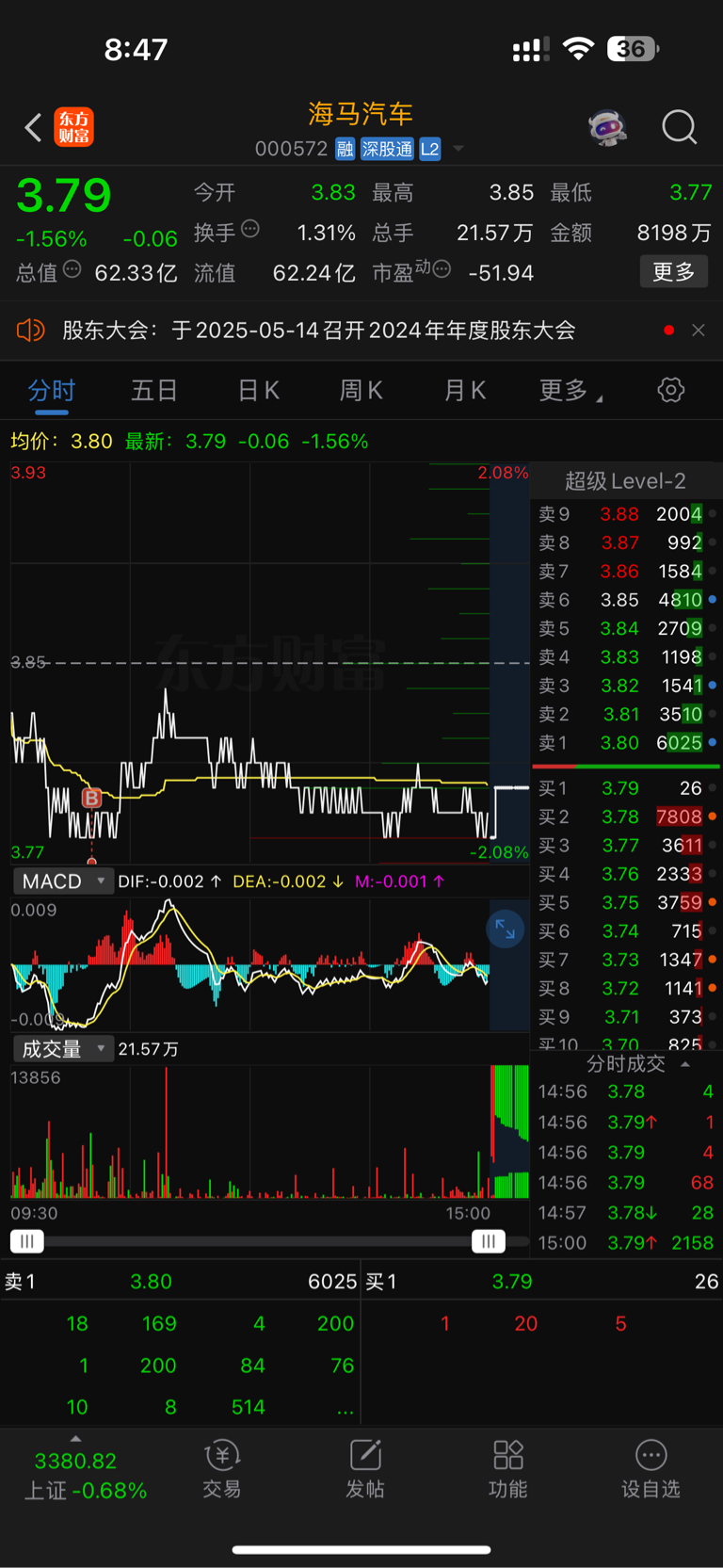Tap the Wi-Fi status icon

(577, 49)
